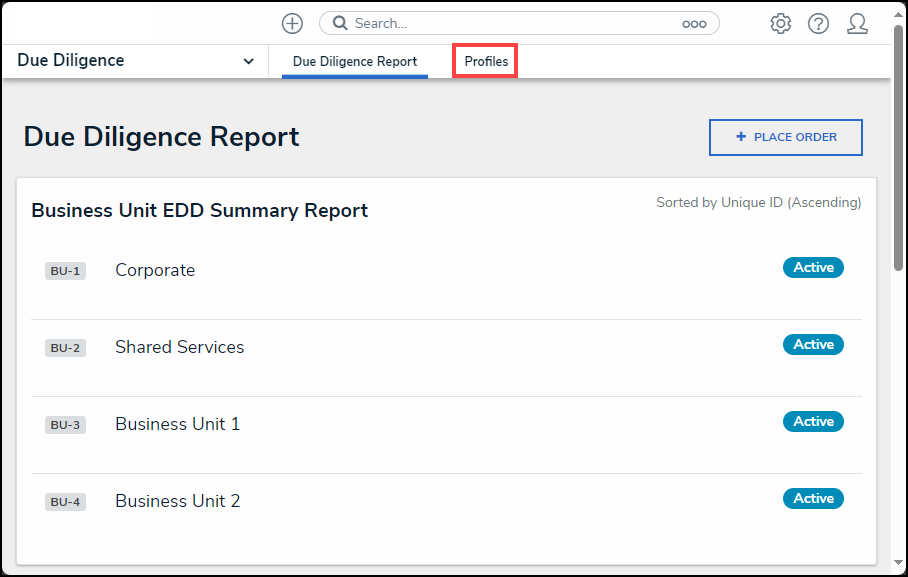Open the help question mark icon
Image resolution: width=908 pixels, height=577 pixels.
(x=818, y=24)
